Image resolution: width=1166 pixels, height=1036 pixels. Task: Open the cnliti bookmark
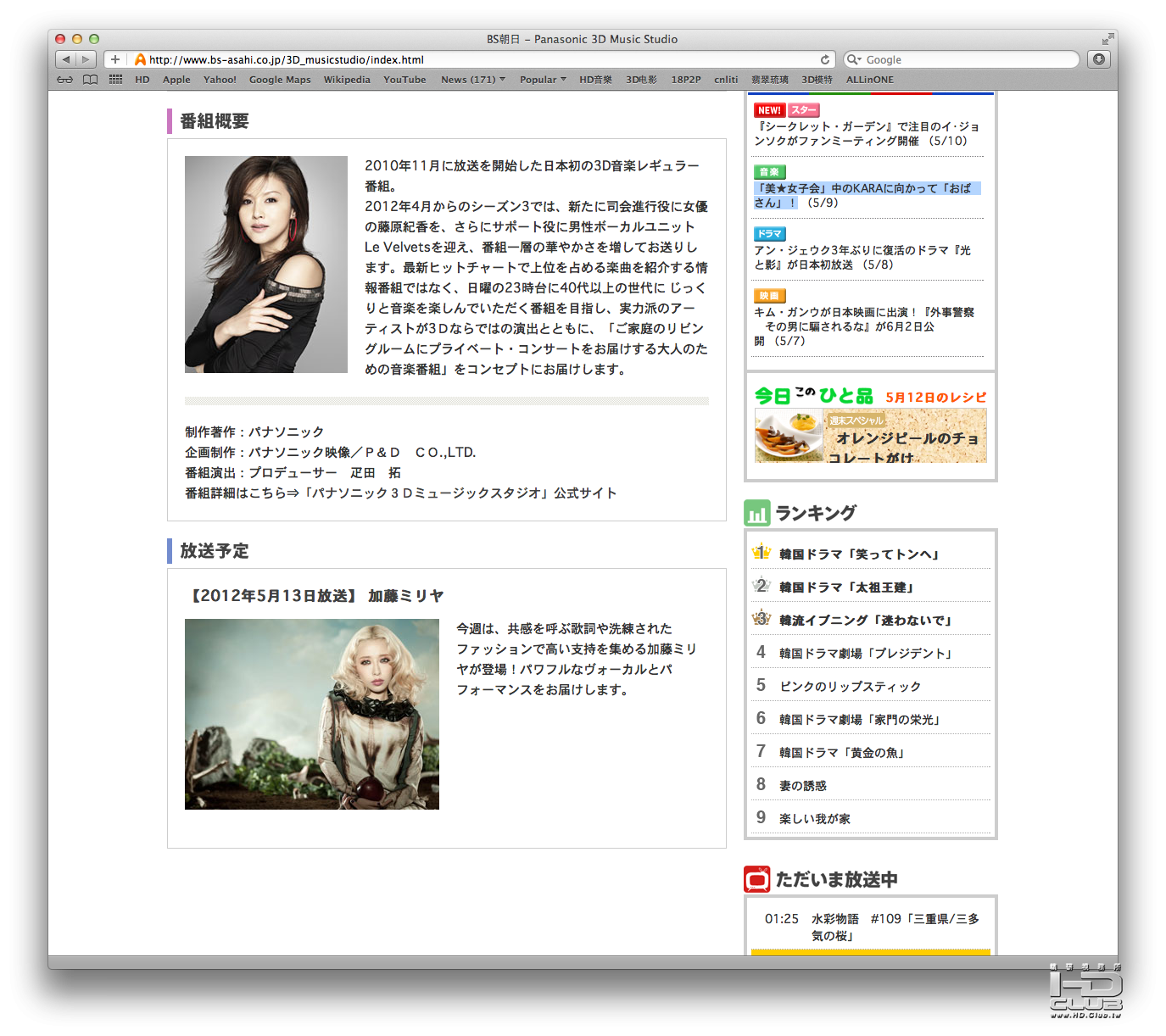[726, 80]
